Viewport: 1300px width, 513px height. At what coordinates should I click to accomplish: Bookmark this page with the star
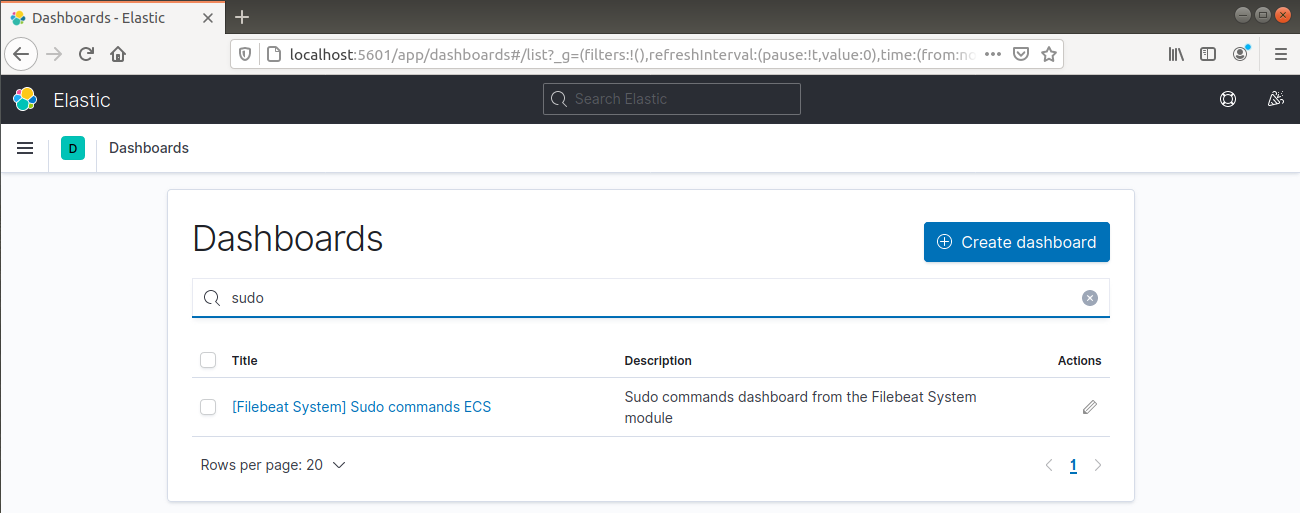pos(1048,54)
